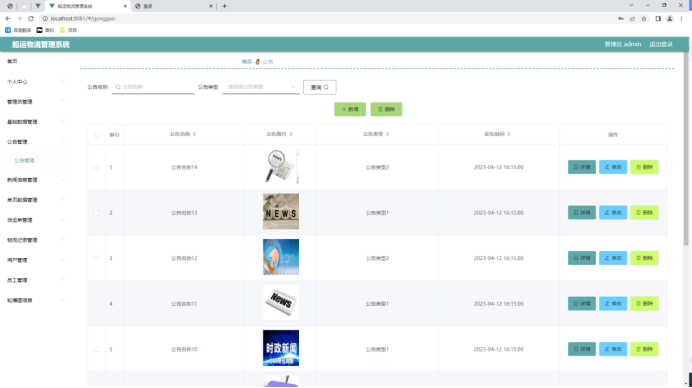The image size is (692, 388).
Task: Sort table by 公告名称 column sort icon
Action: (x=195, y=134)
